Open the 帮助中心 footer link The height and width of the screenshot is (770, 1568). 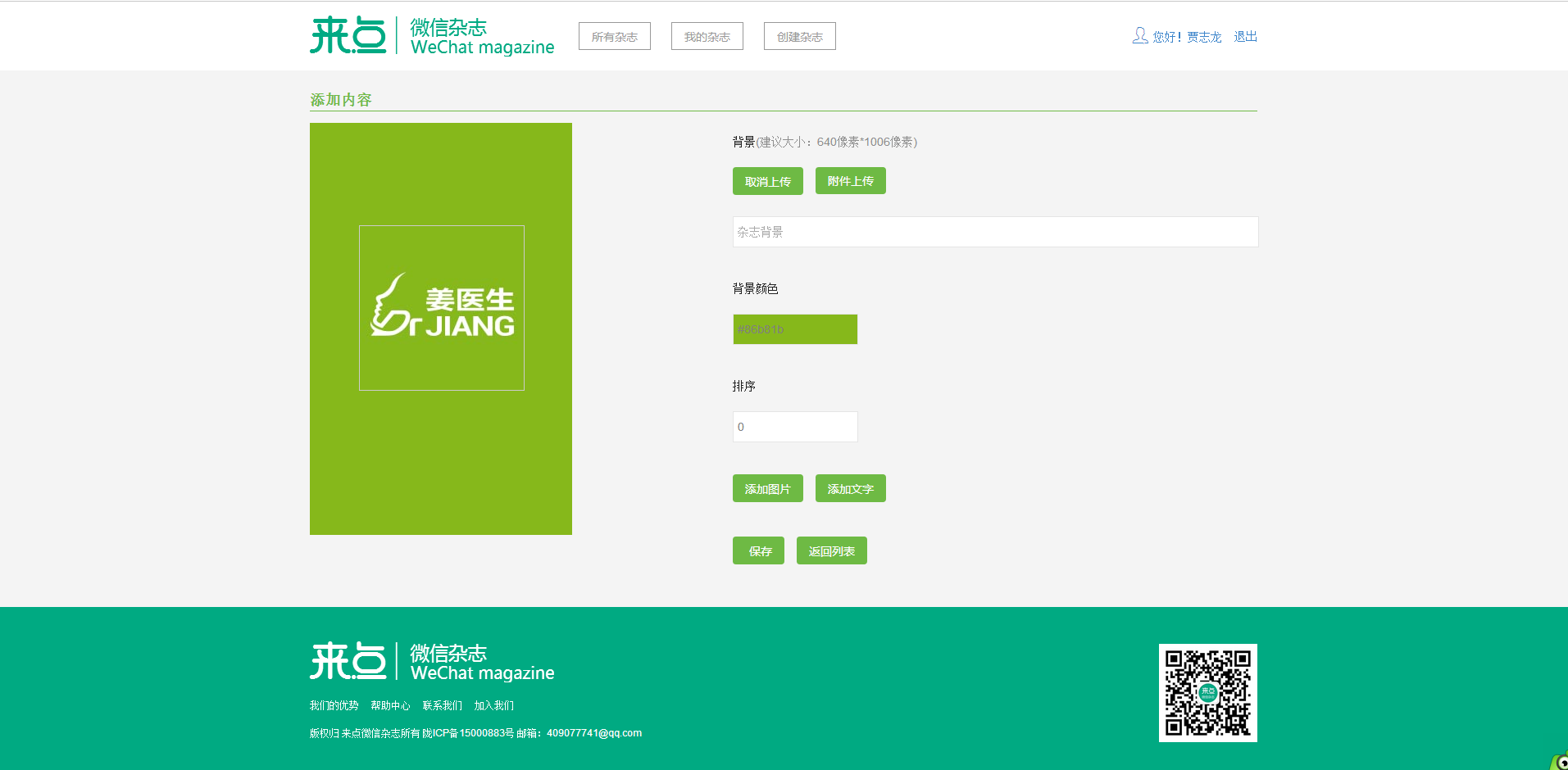click(390, 705)
